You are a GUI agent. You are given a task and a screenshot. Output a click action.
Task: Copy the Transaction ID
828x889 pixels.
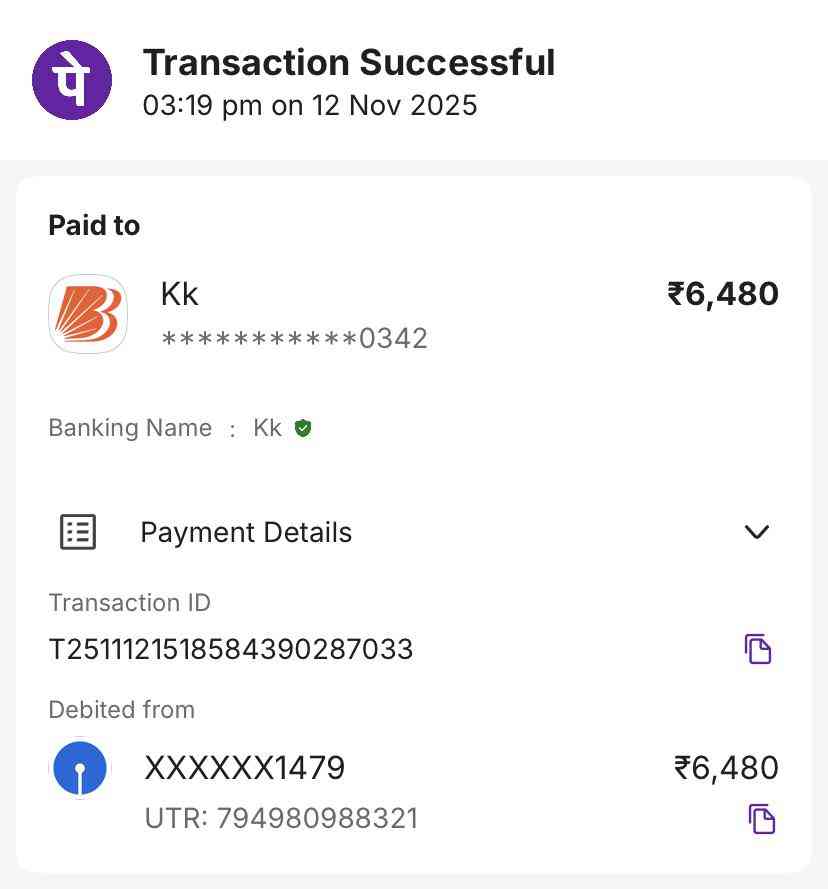tap(758, 649)
